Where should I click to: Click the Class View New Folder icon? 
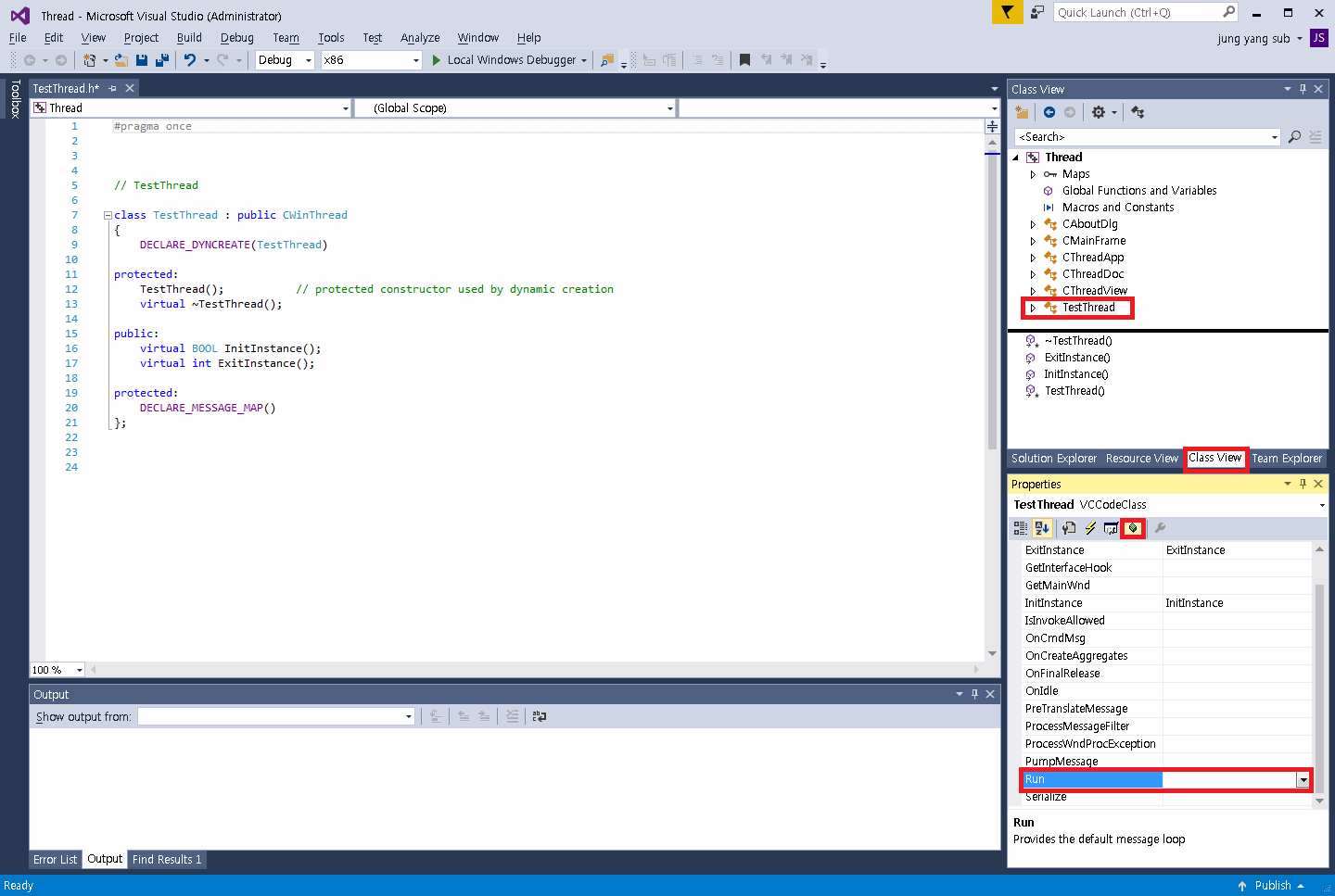(x=1022, y=112)
